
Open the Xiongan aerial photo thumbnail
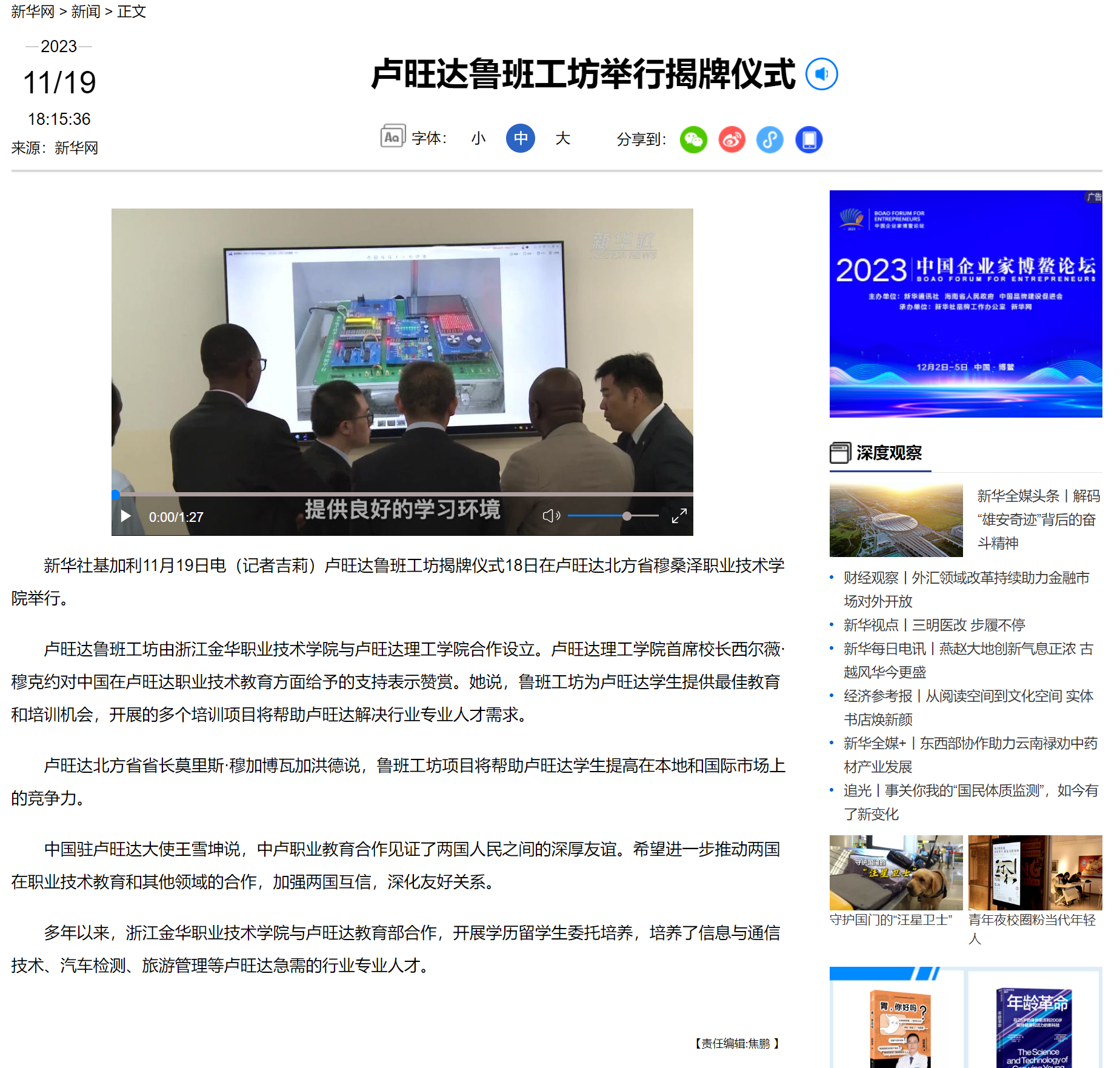[896, 520]
